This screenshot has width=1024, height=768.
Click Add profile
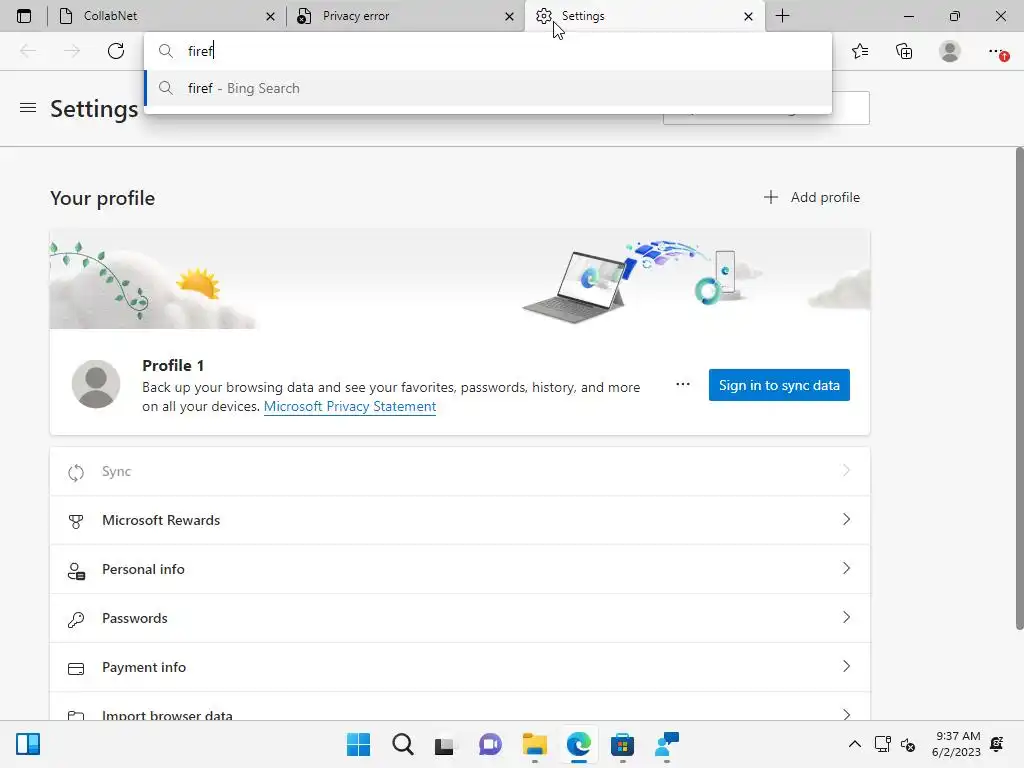tap(811, 197)
